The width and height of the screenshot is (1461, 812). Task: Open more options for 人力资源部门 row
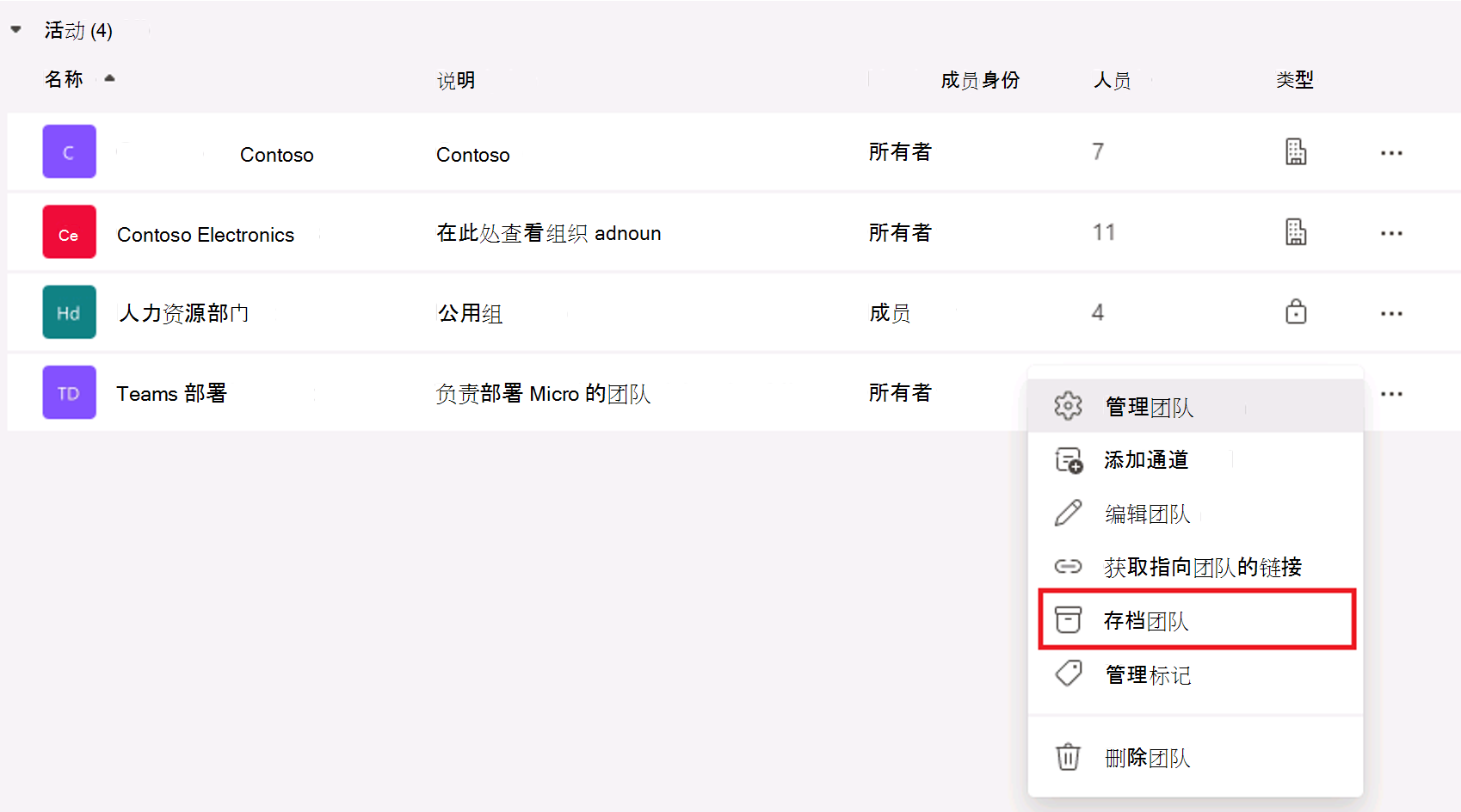(x=1391, y=313)
